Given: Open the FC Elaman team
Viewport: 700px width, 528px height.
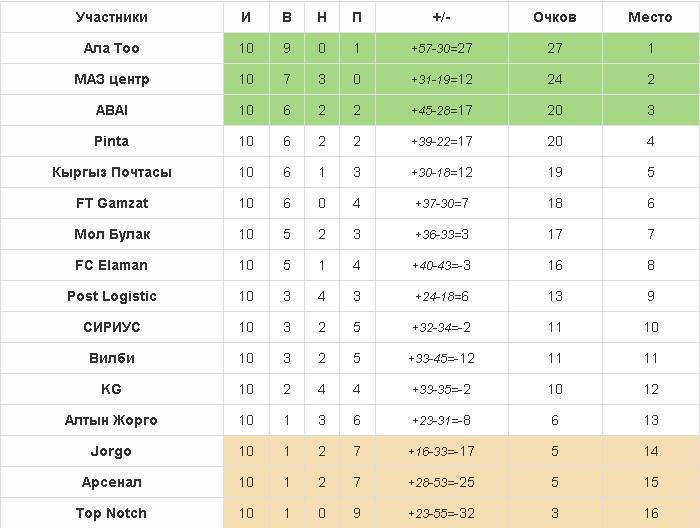Looking at the screenshot, I should pos(111,265).
